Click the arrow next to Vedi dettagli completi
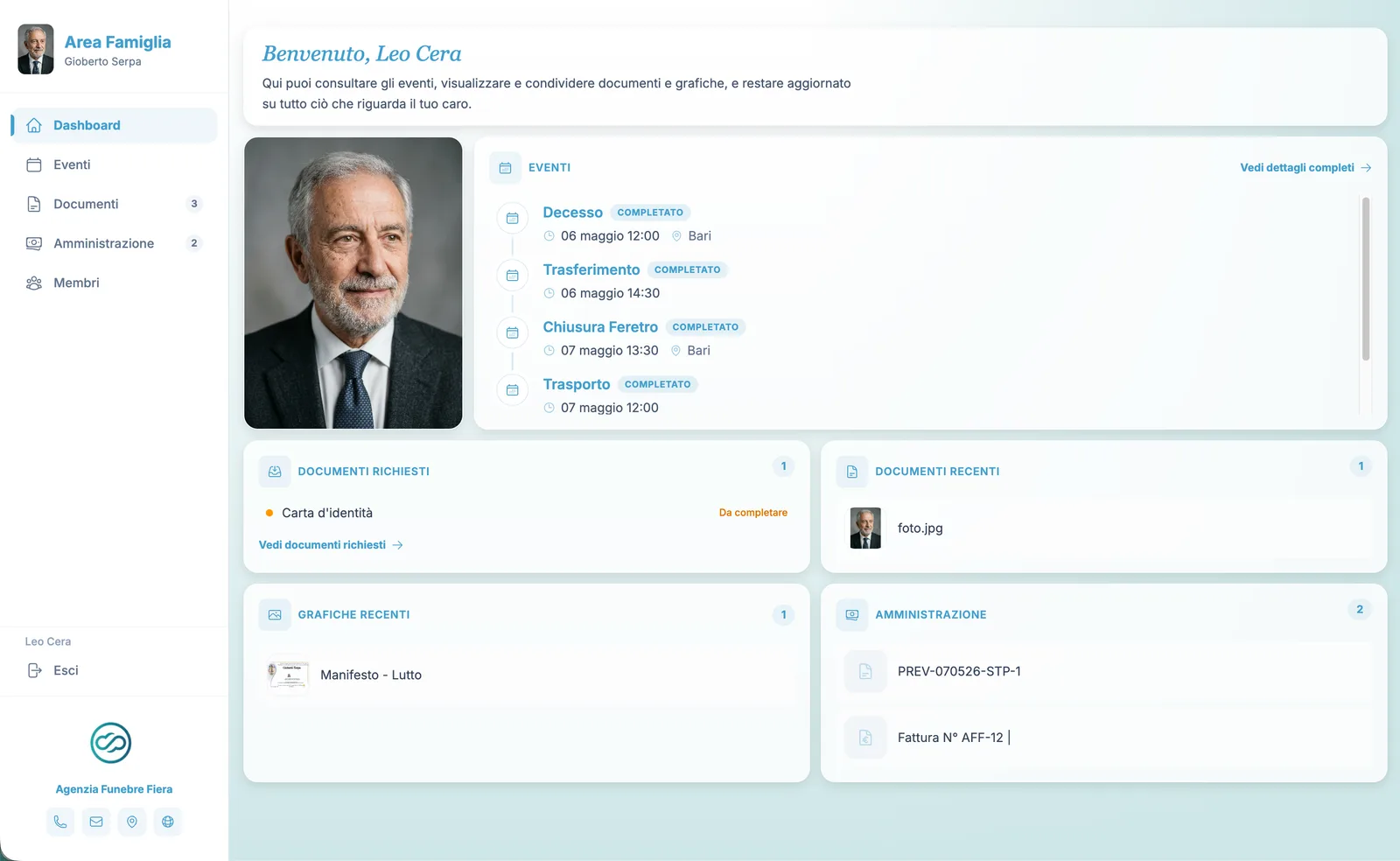This screenshot has height=861, width=1400. 1366,167
